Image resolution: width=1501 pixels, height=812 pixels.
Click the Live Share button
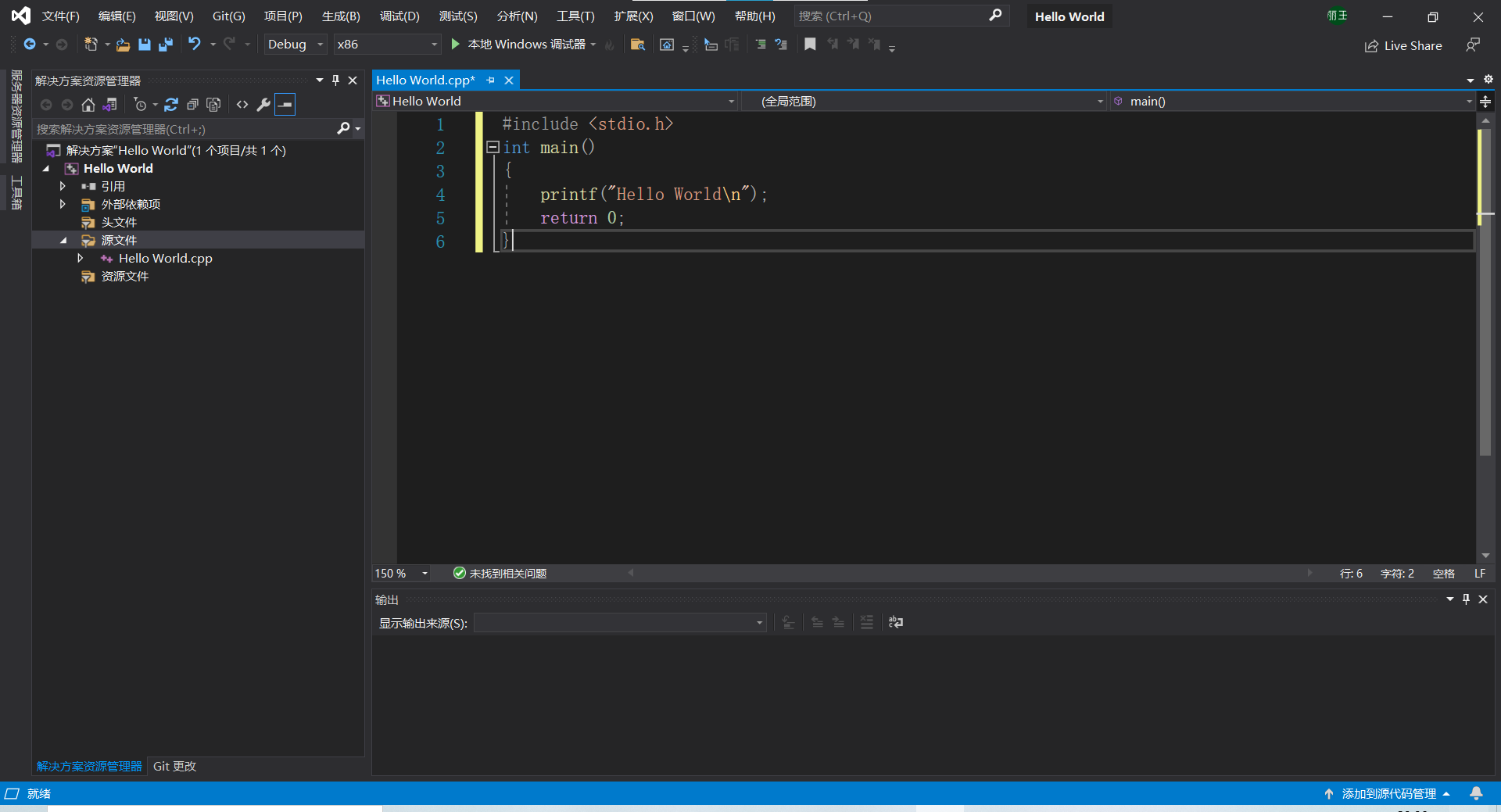point(1403,46)
